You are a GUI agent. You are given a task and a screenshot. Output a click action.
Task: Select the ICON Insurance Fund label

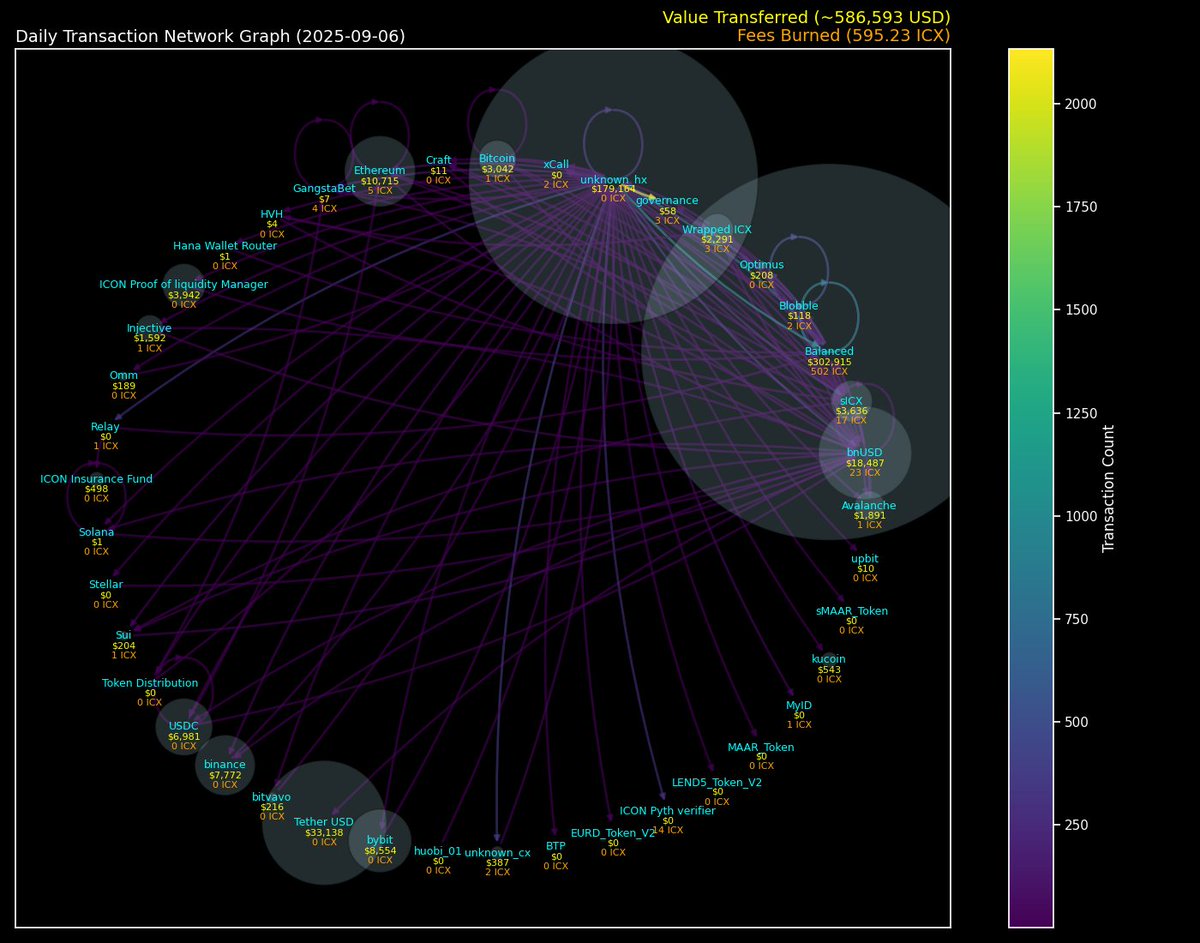coord(96,478)
